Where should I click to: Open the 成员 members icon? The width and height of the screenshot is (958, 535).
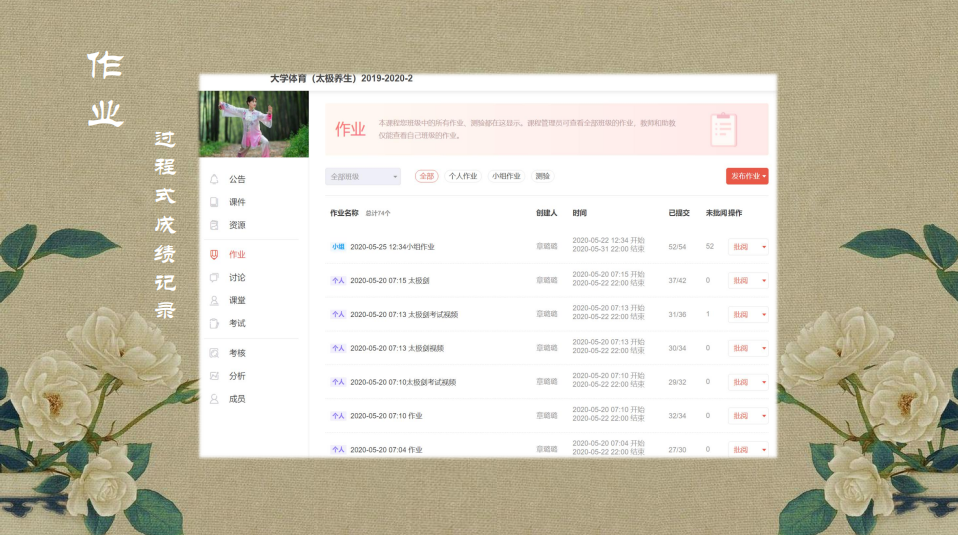coord(214,399)
